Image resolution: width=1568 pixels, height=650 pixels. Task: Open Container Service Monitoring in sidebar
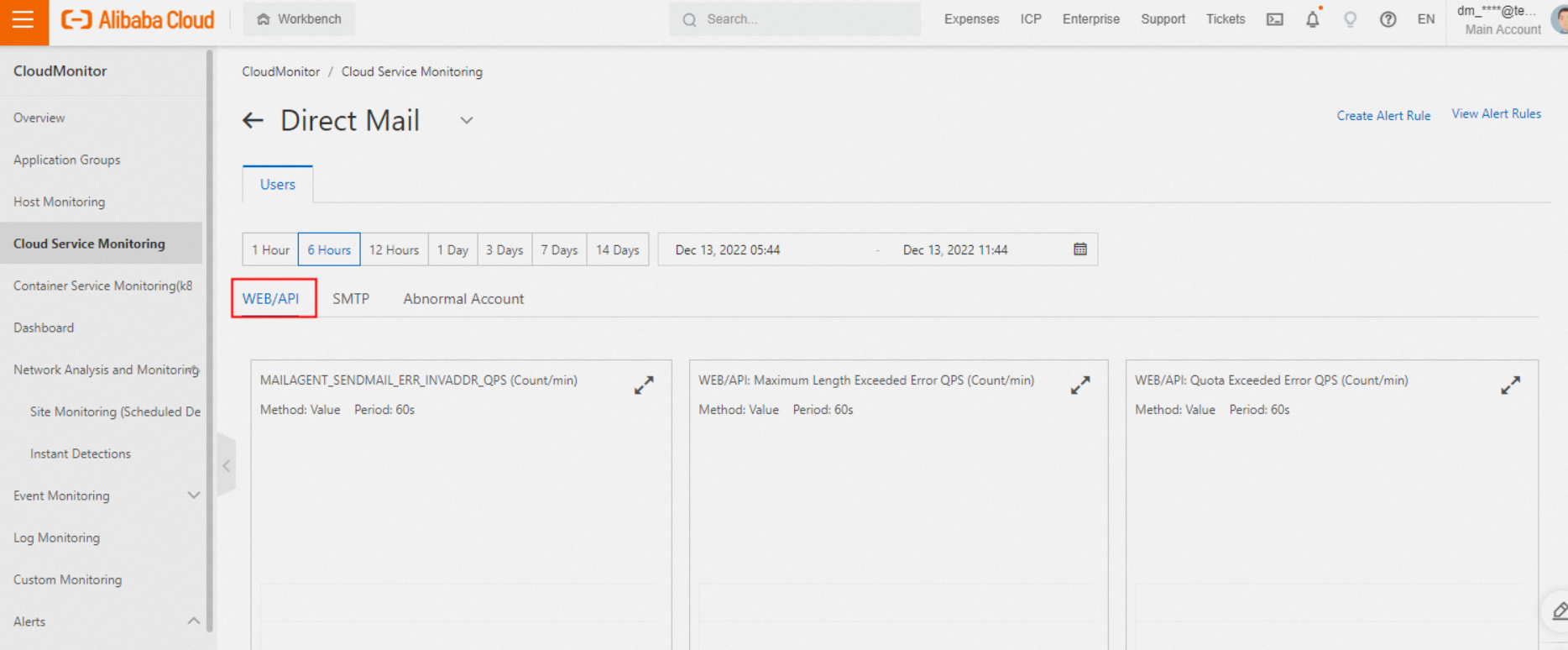pos(102,286)
